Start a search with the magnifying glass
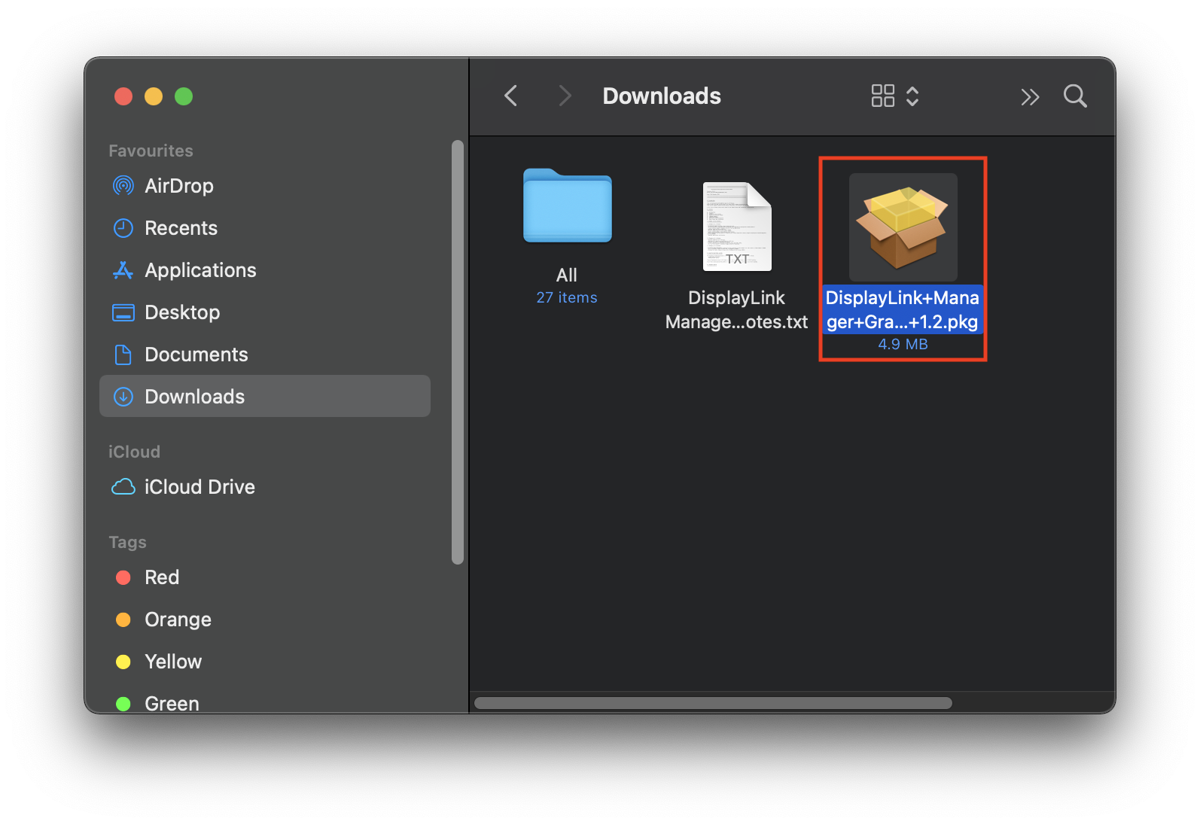The image size is (1200, 825). (x=1074, y=95)
